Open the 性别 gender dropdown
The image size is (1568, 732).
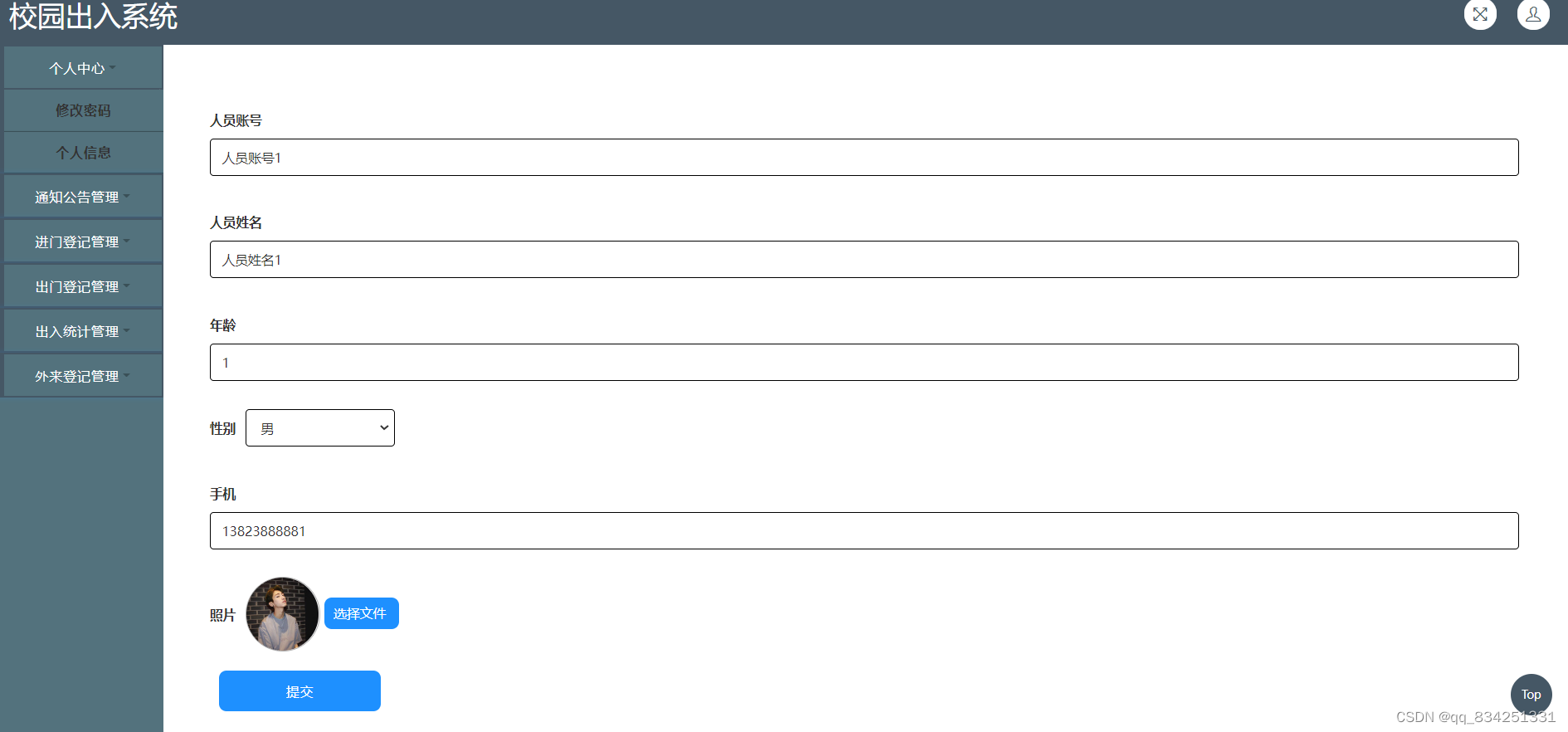320,427
